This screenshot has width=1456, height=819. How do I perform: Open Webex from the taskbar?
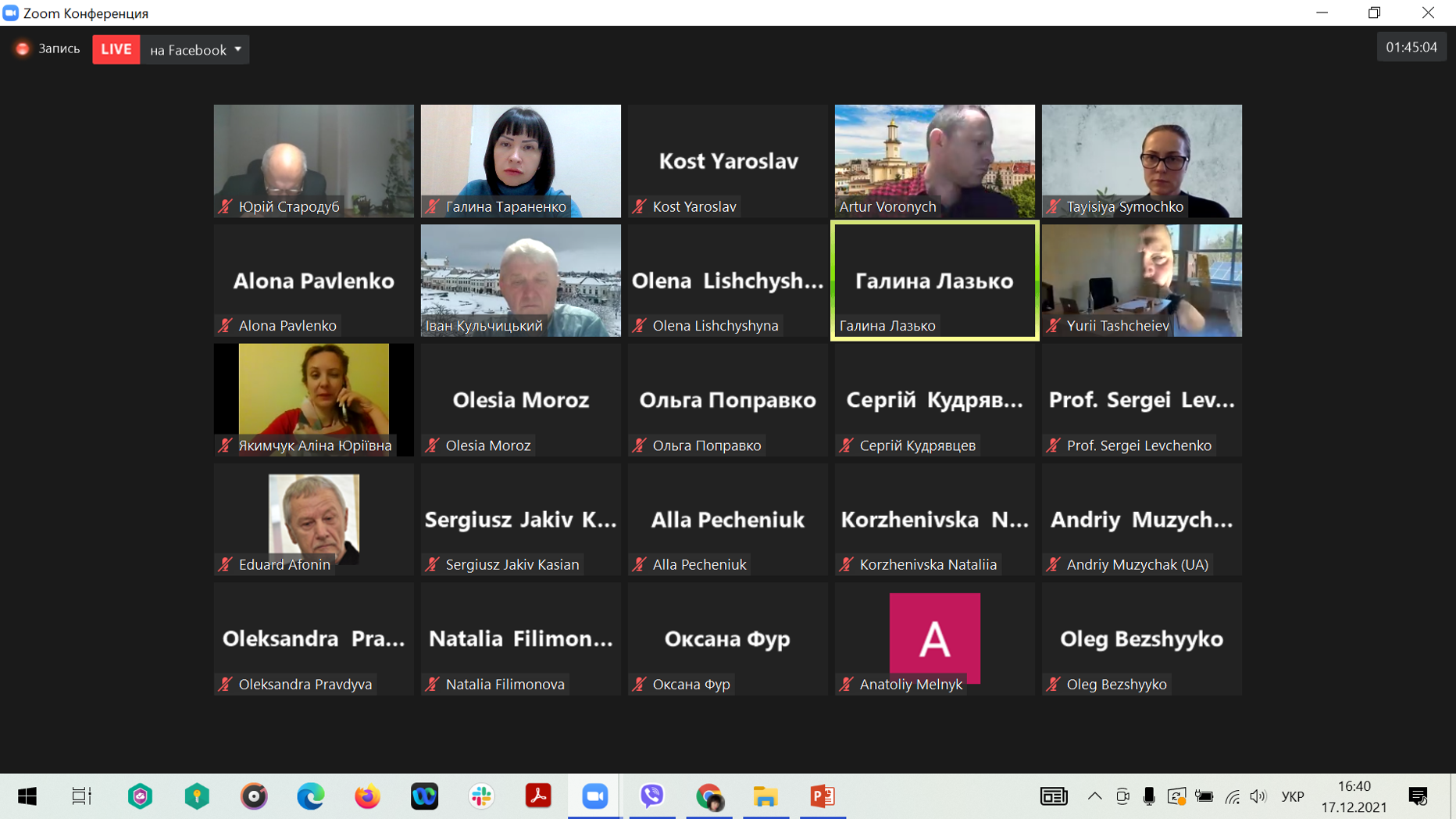[x=424, y=796]
